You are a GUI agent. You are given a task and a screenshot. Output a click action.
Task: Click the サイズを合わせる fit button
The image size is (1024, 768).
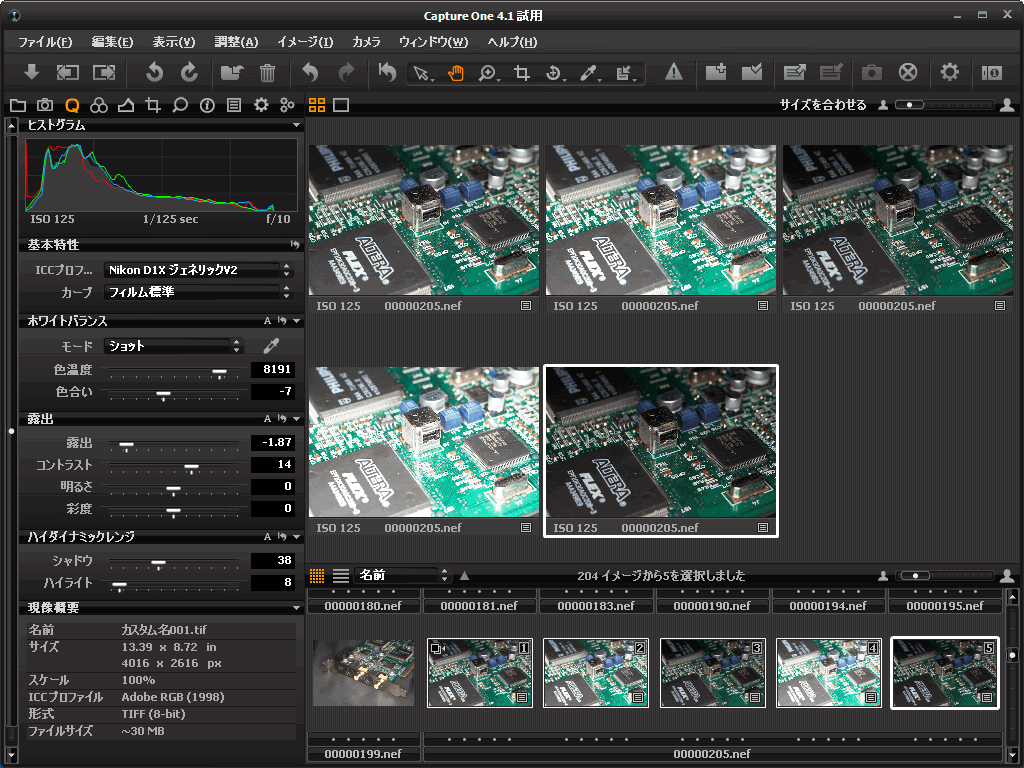(823, 104)
